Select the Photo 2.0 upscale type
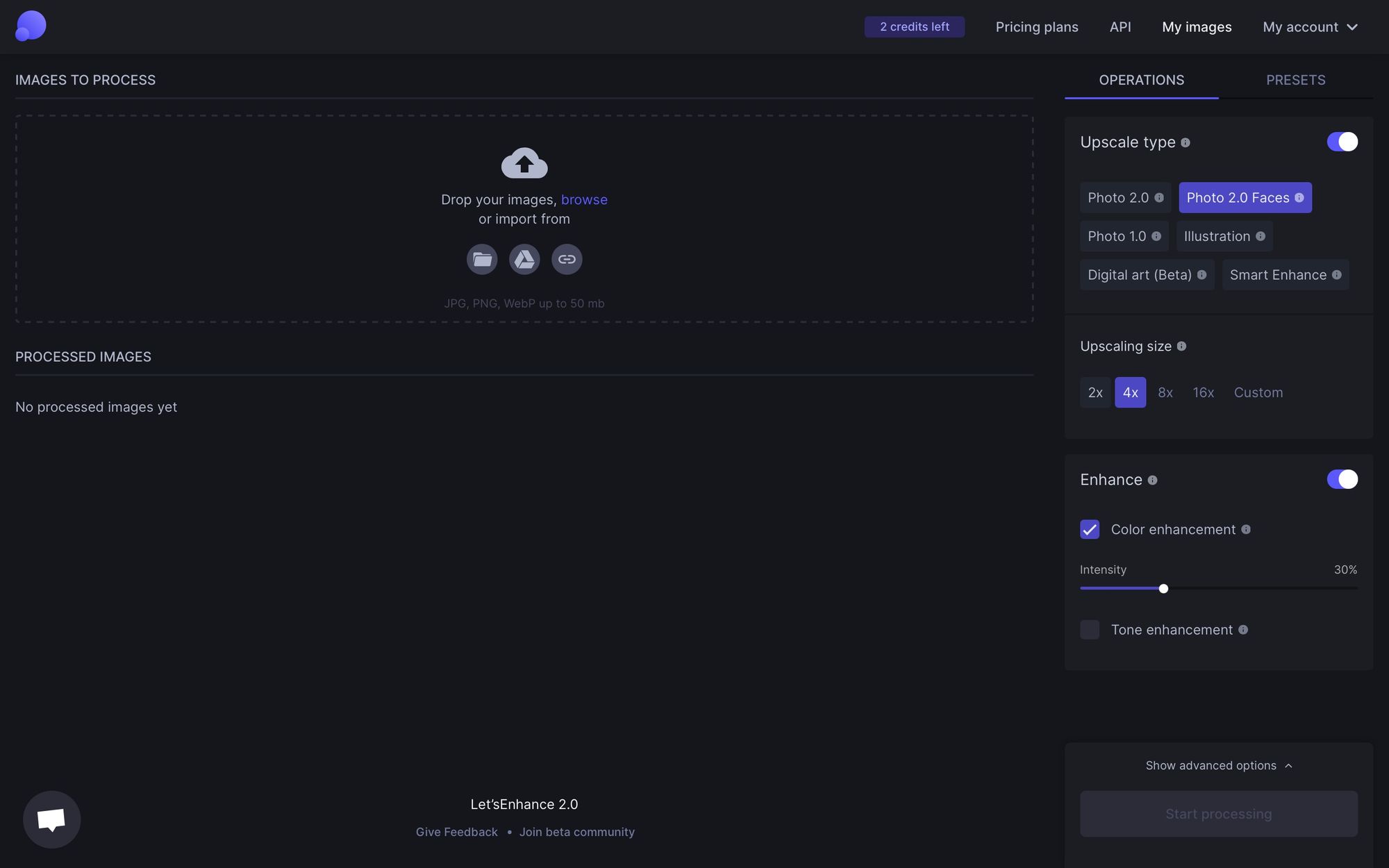 coord(1118,197)
